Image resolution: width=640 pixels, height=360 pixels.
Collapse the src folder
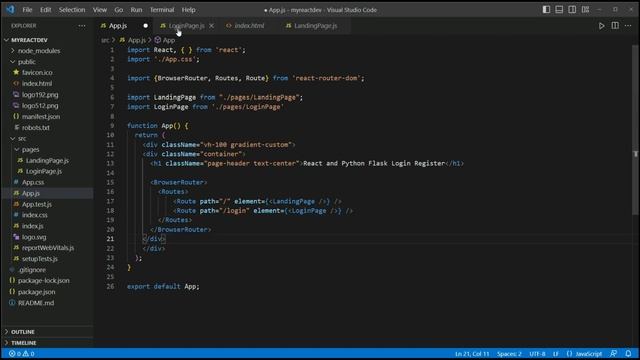point(22,139)
